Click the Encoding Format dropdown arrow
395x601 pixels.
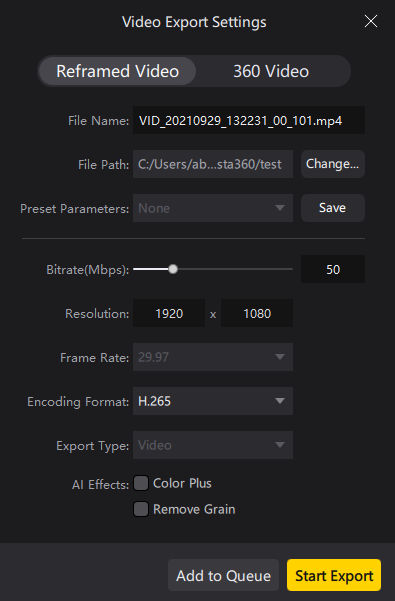[280, 401]
